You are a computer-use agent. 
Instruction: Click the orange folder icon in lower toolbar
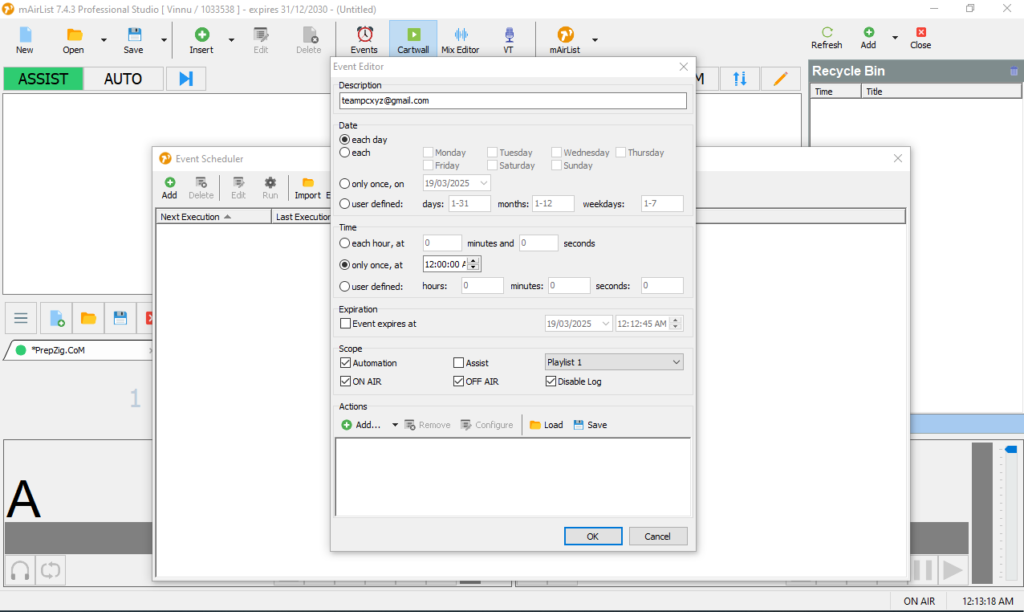88,318
